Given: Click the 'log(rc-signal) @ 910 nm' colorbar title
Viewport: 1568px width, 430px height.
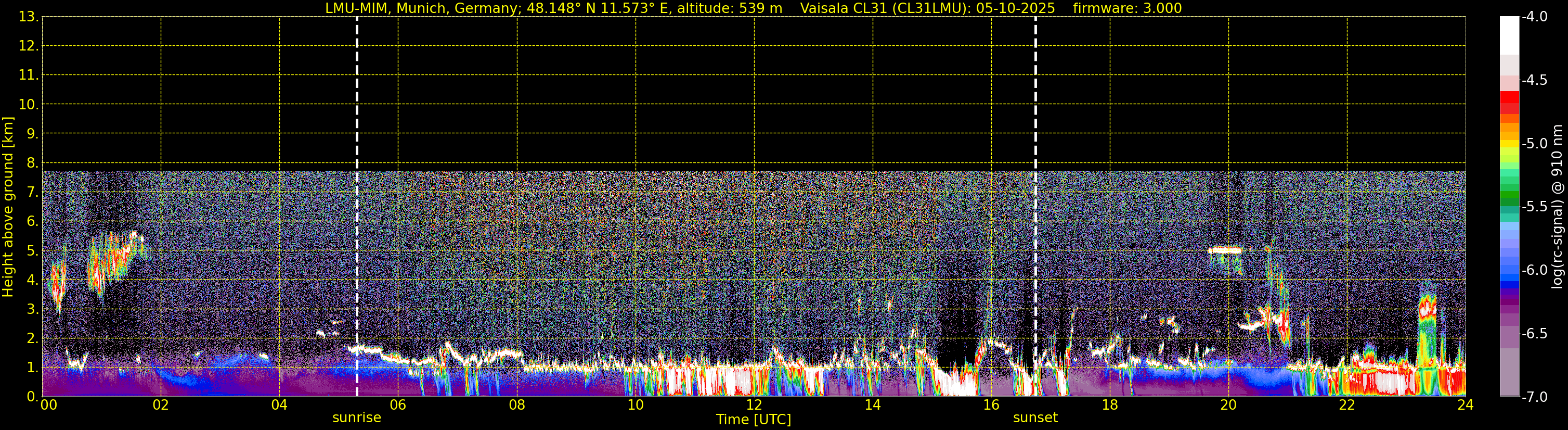Looking at the screenshot, I should pos(1558,207).
